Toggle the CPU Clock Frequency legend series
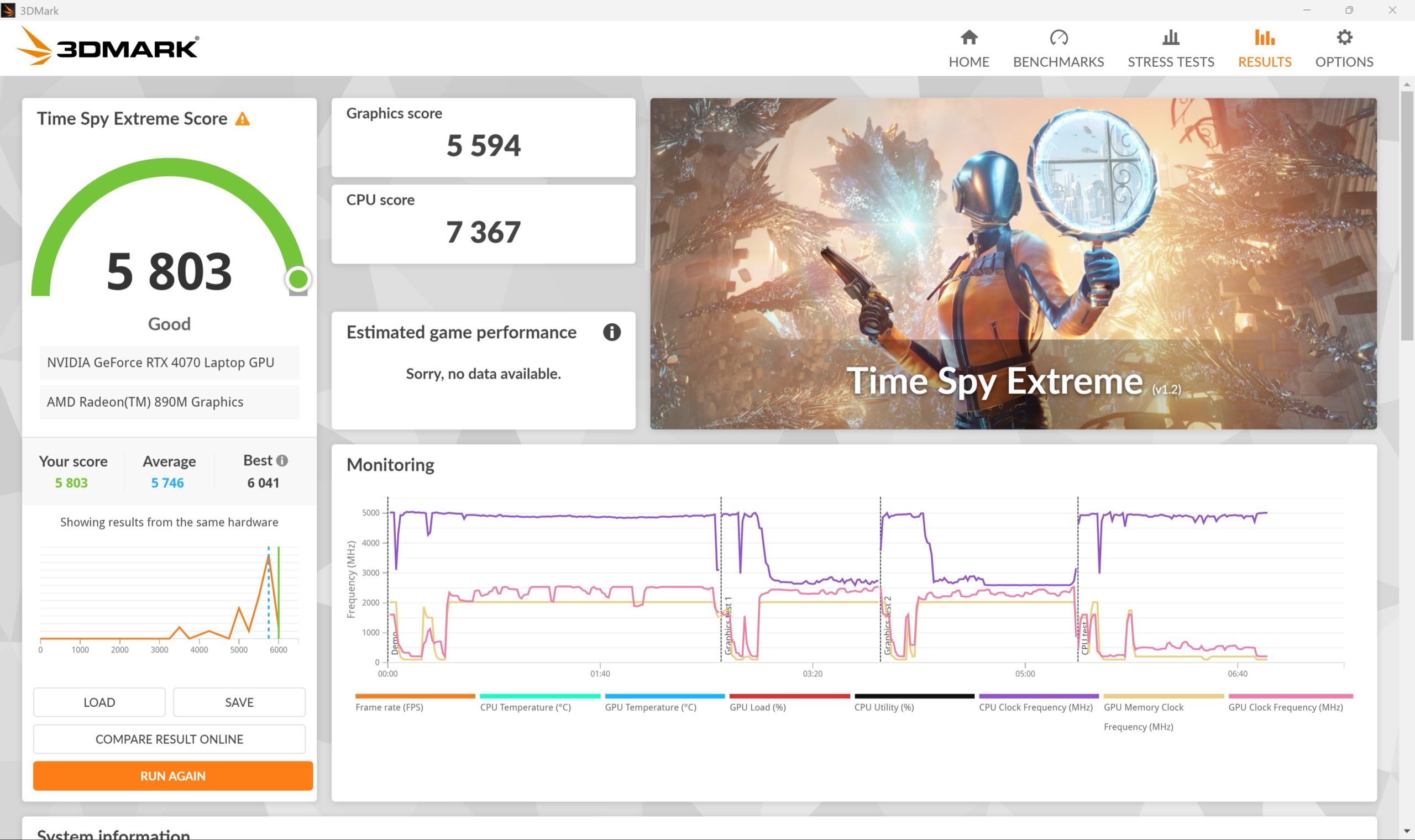The image size is (1415, 840). pos(1038,702)
